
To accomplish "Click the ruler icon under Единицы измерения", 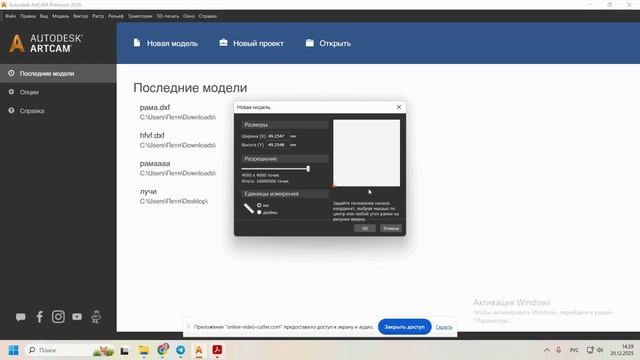I will [x=249, y=208].
